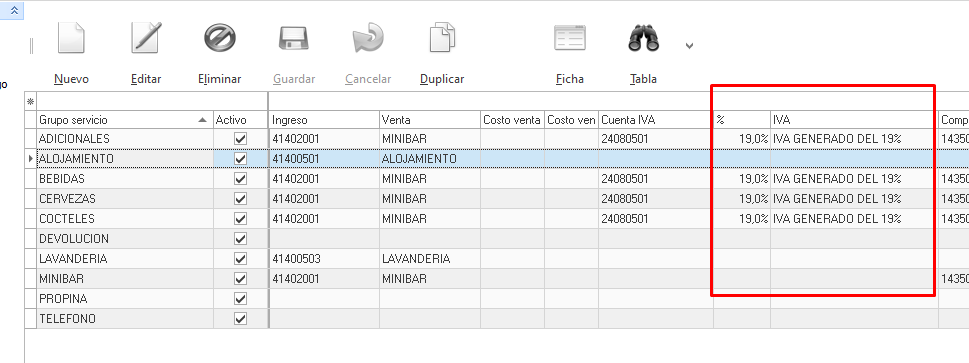The width and height of the screenshot is (969, 363).
Task: Click Venta cell MINIBAR in BEBIDAS row
Action: [429, 179]
